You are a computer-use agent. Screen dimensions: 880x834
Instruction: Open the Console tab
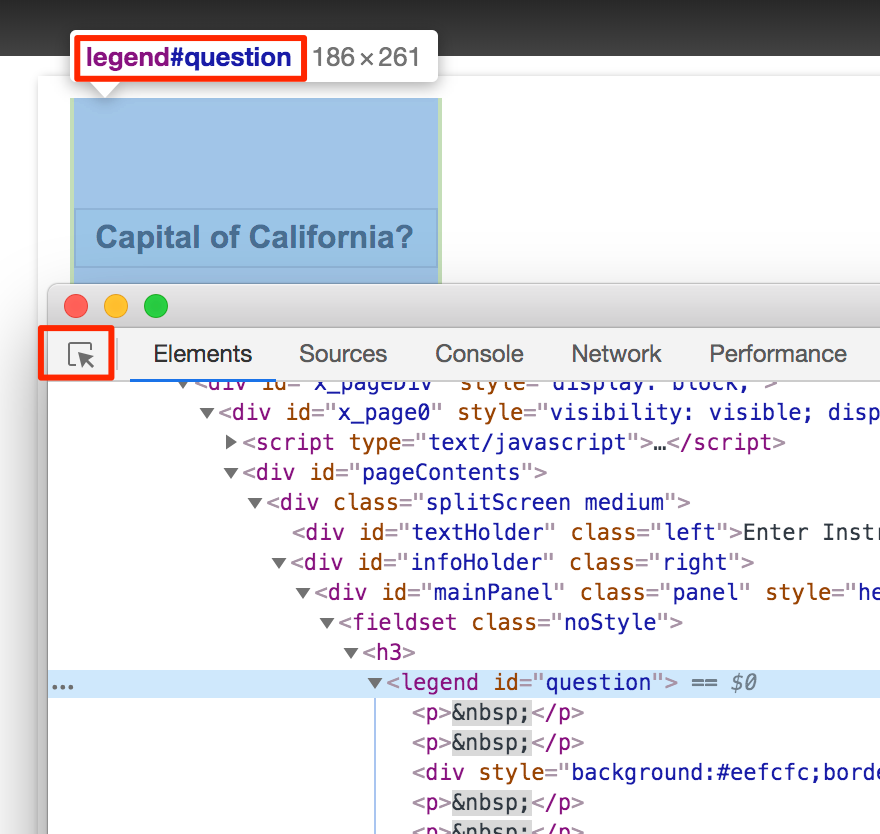(479, 354)
